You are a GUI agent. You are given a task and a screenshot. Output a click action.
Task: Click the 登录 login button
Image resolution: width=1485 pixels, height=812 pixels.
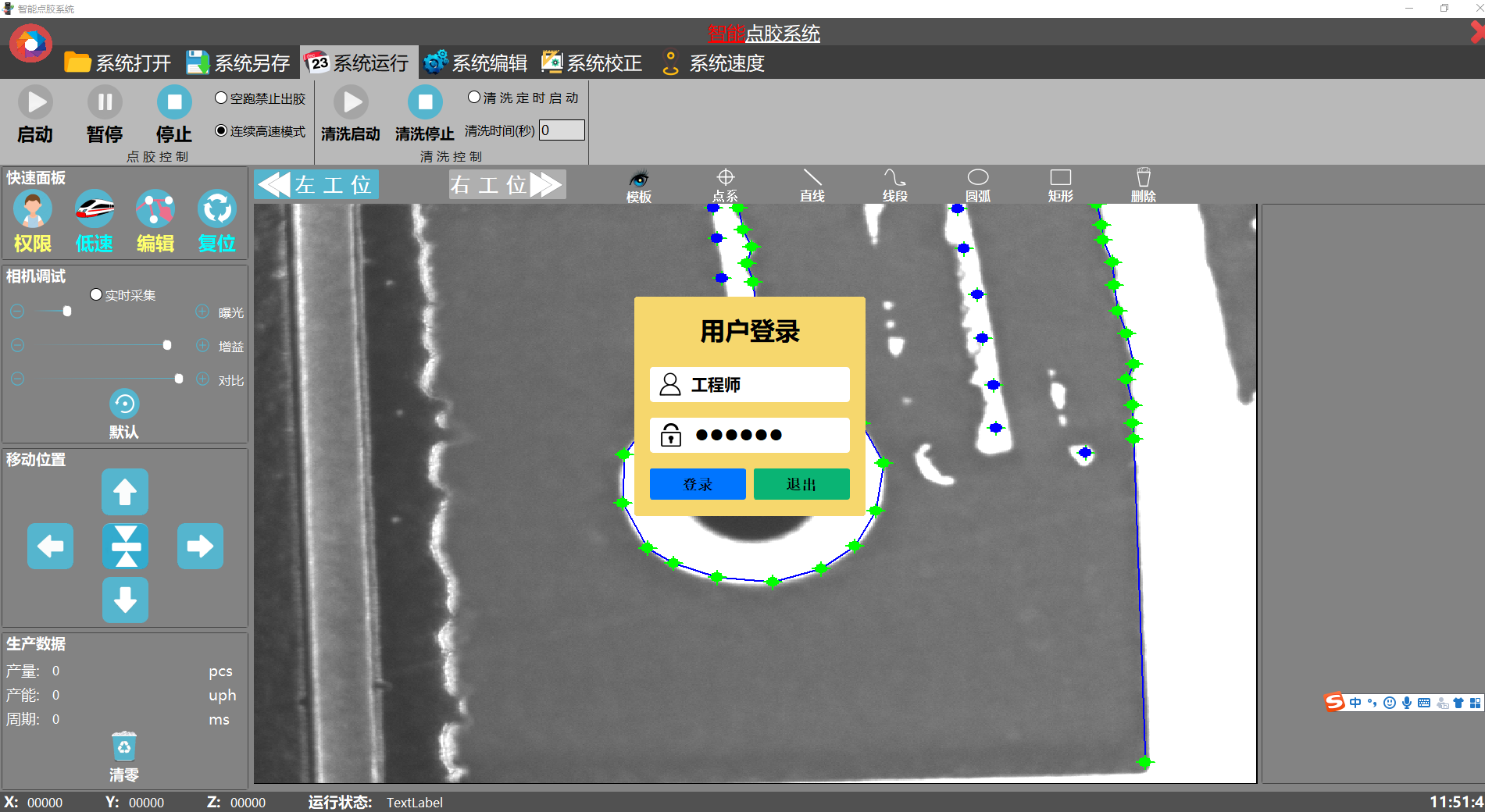(x=697, y=484)
